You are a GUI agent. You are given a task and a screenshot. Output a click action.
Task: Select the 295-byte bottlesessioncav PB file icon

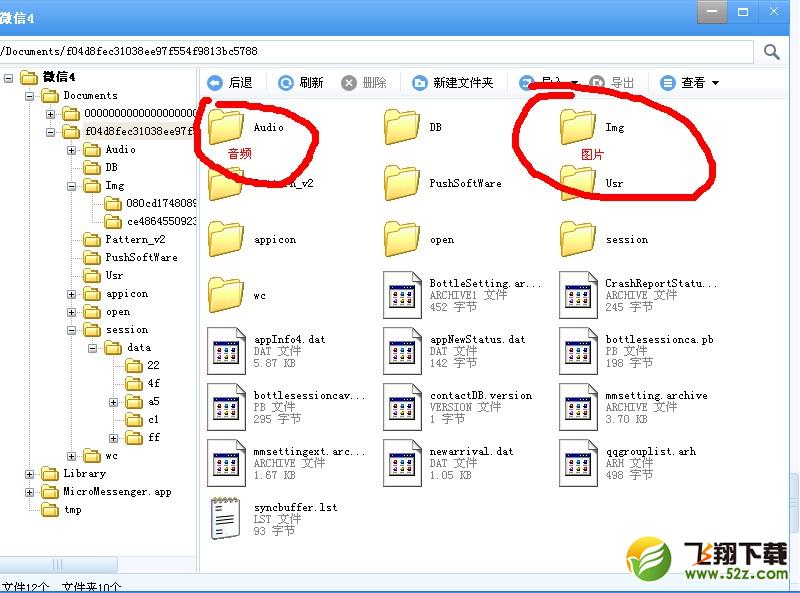[x=226, y=407]
